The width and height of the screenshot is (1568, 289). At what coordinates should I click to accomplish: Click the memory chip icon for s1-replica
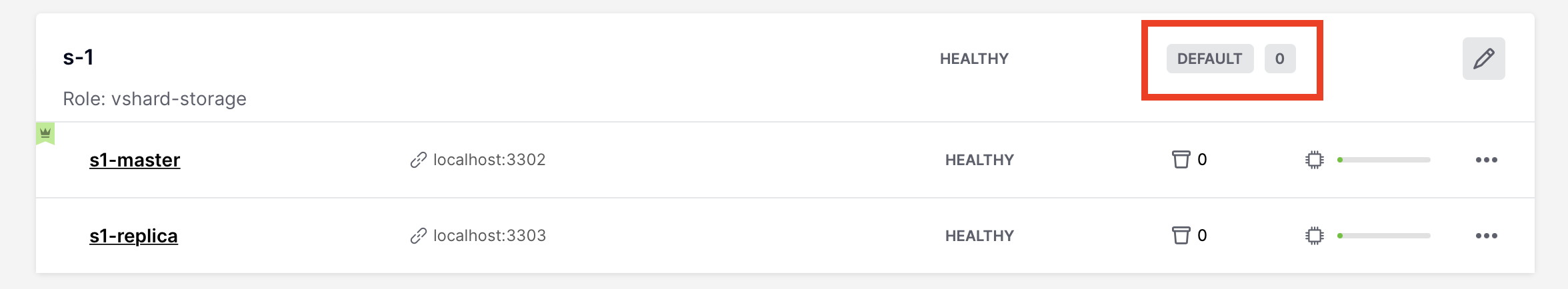(x=1314, y=236)
